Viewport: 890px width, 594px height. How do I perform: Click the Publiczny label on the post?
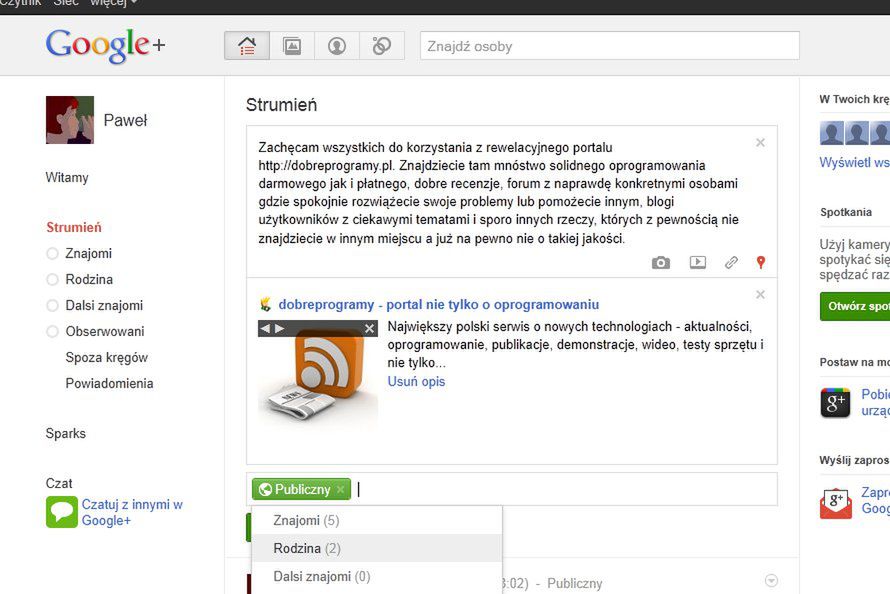point(574,584)
